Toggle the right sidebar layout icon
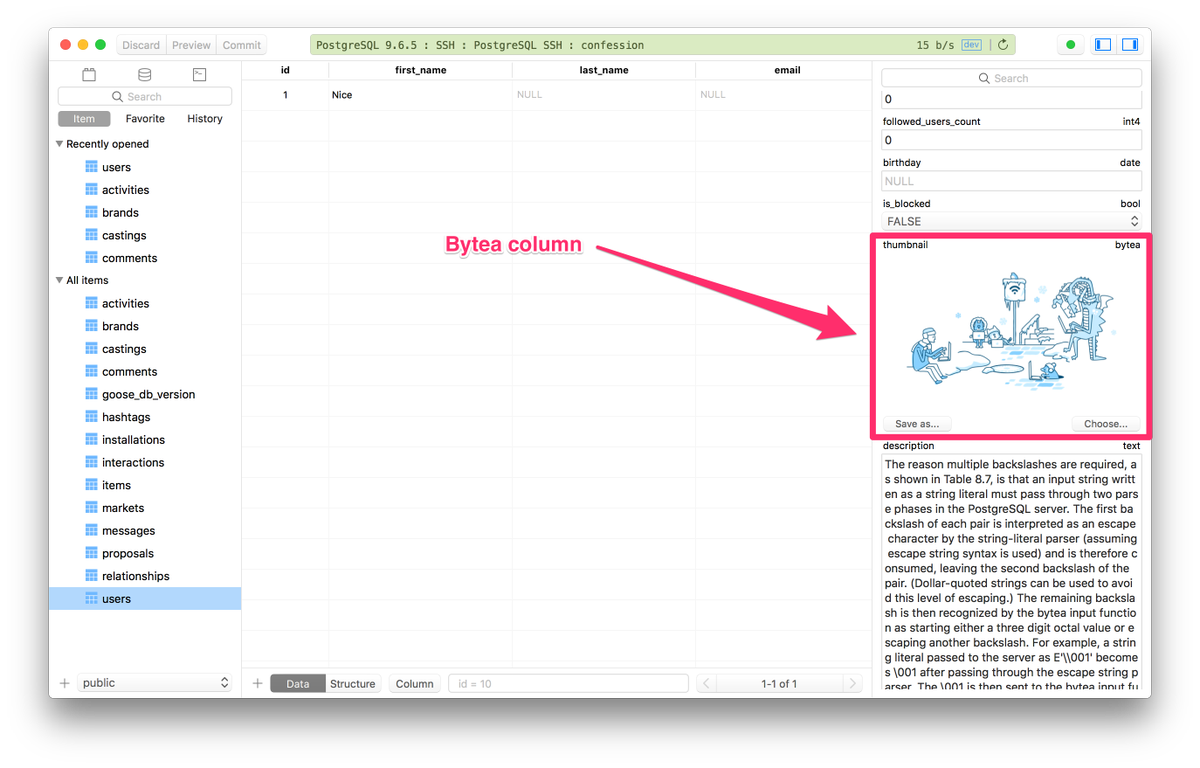 pos(1130,44)
